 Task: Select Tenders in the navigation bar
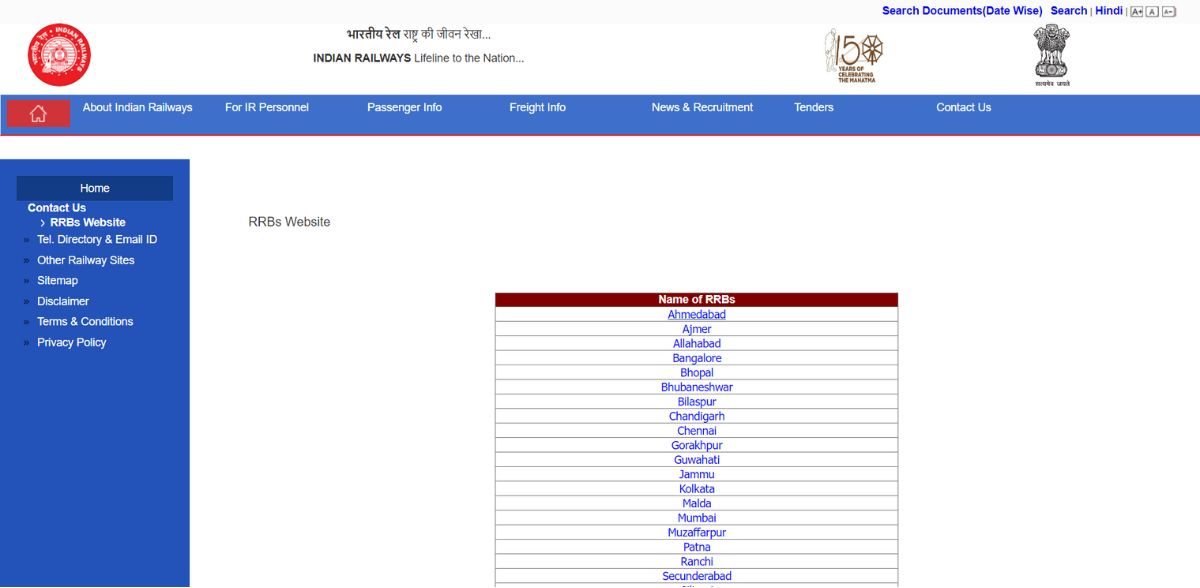[813, 108]
